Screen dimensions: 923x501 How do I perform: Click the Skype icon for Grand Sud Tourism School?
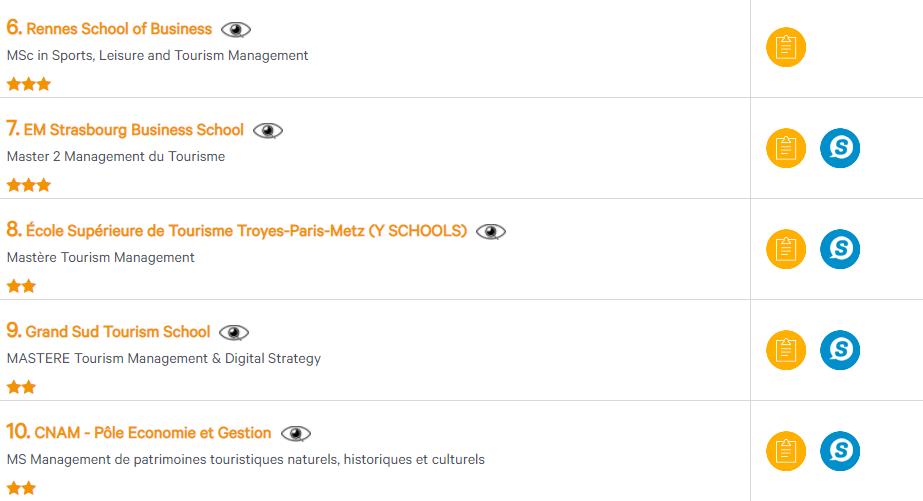[840, 350]
